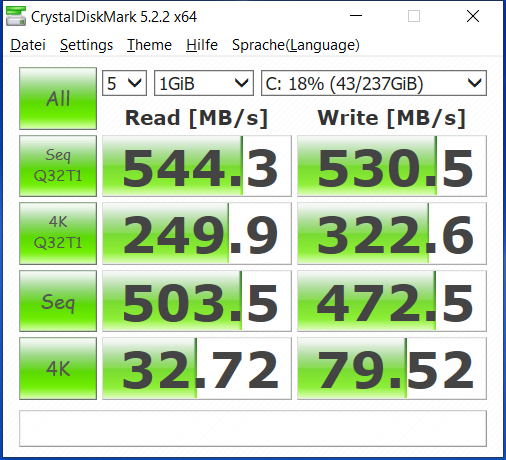Expand the drive selection C: 18% dropdown
This screenshot has height=460, width=506.
[x=374, y=83]
